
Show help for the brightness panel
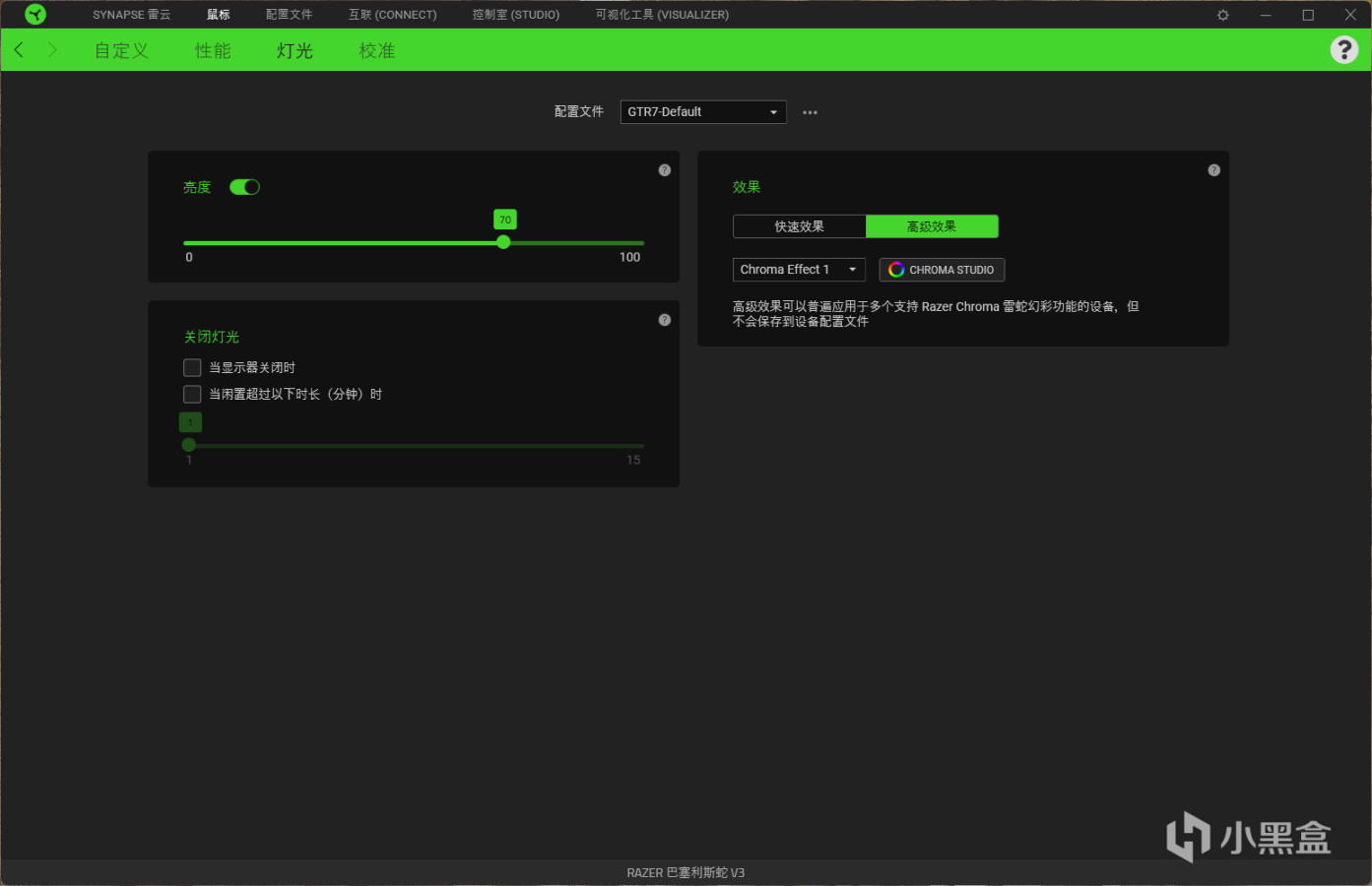pyautogui.click(x=665, y=170)
